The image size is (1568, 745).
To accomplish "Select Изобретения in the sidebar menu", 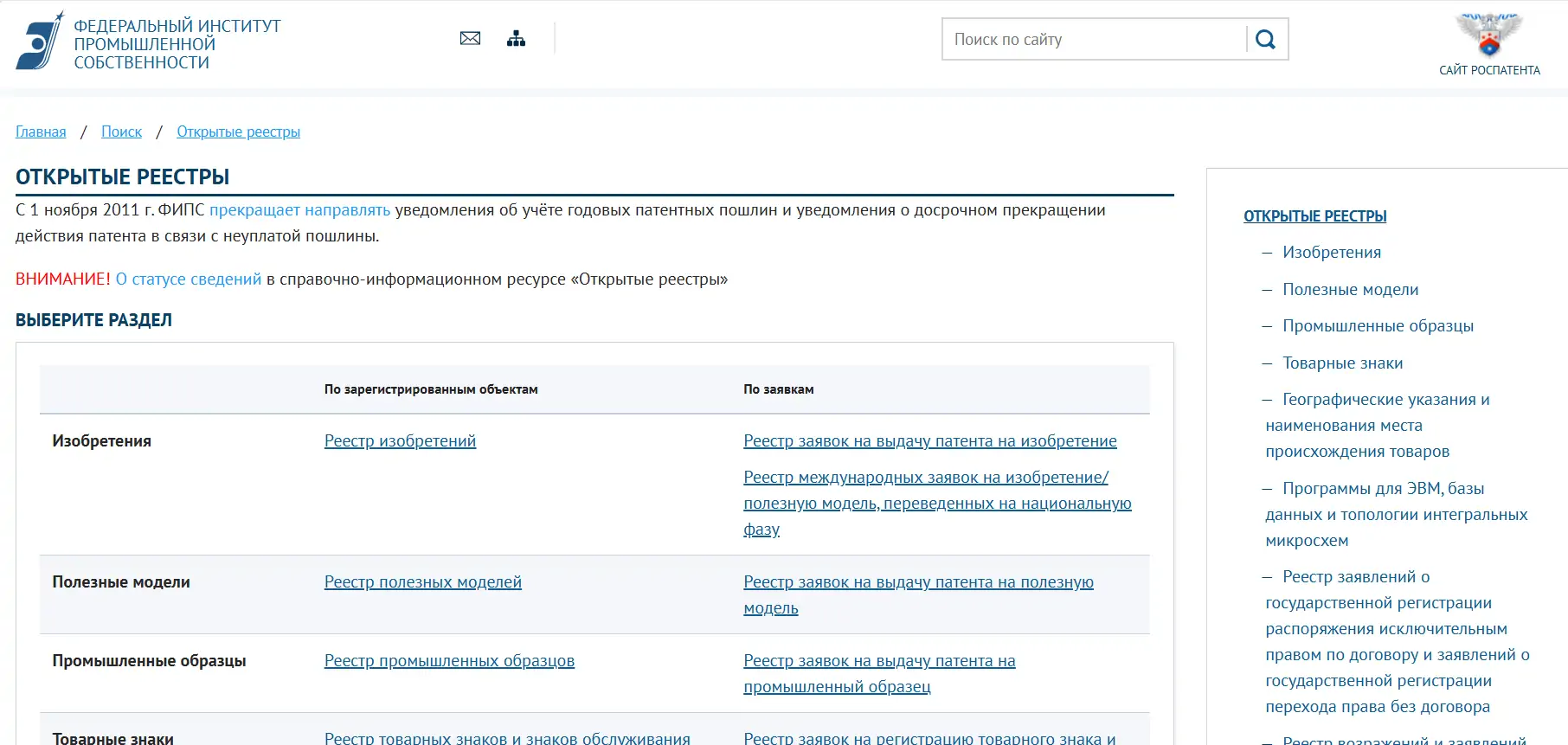I will click(x=1331, y=253).
